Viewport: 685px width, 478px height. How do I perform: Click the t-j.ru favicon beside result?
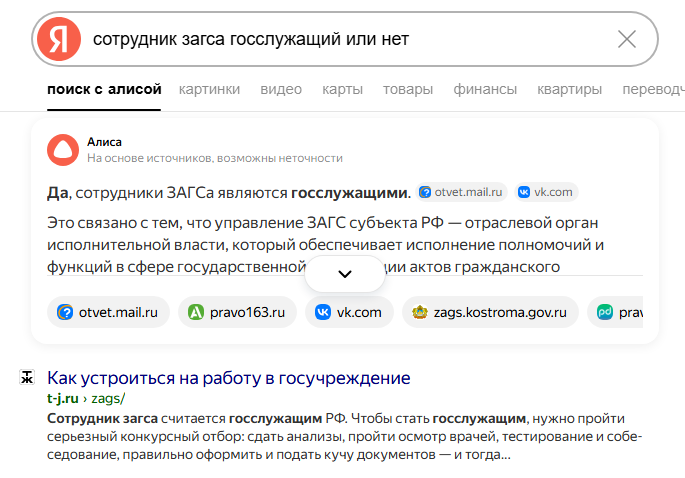pos(28,378)
